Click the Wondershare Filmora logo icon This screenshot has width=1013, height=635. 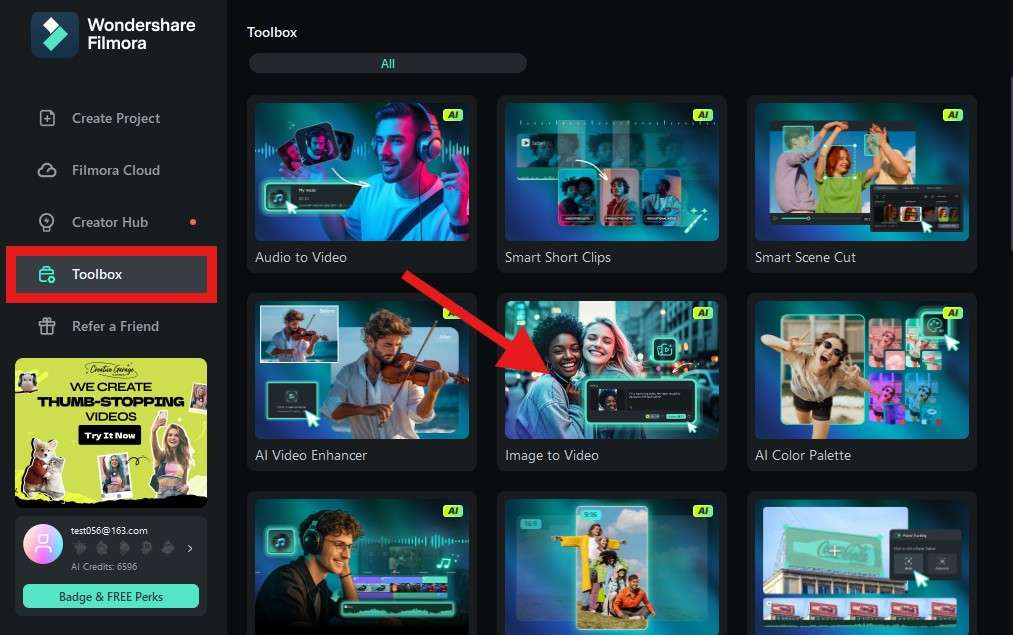(54, 34)
